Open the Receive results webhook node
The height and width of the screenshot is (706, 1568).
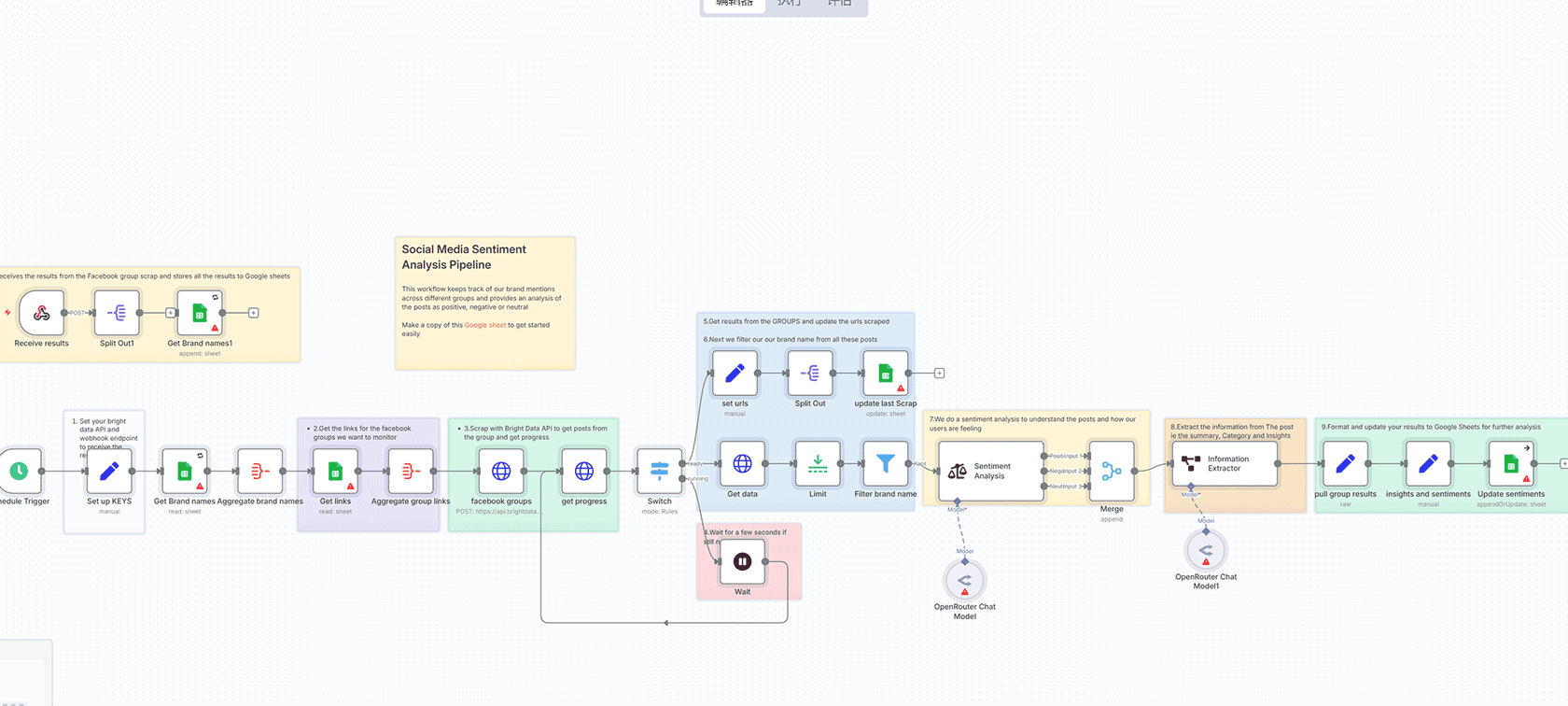click(42, 313)
